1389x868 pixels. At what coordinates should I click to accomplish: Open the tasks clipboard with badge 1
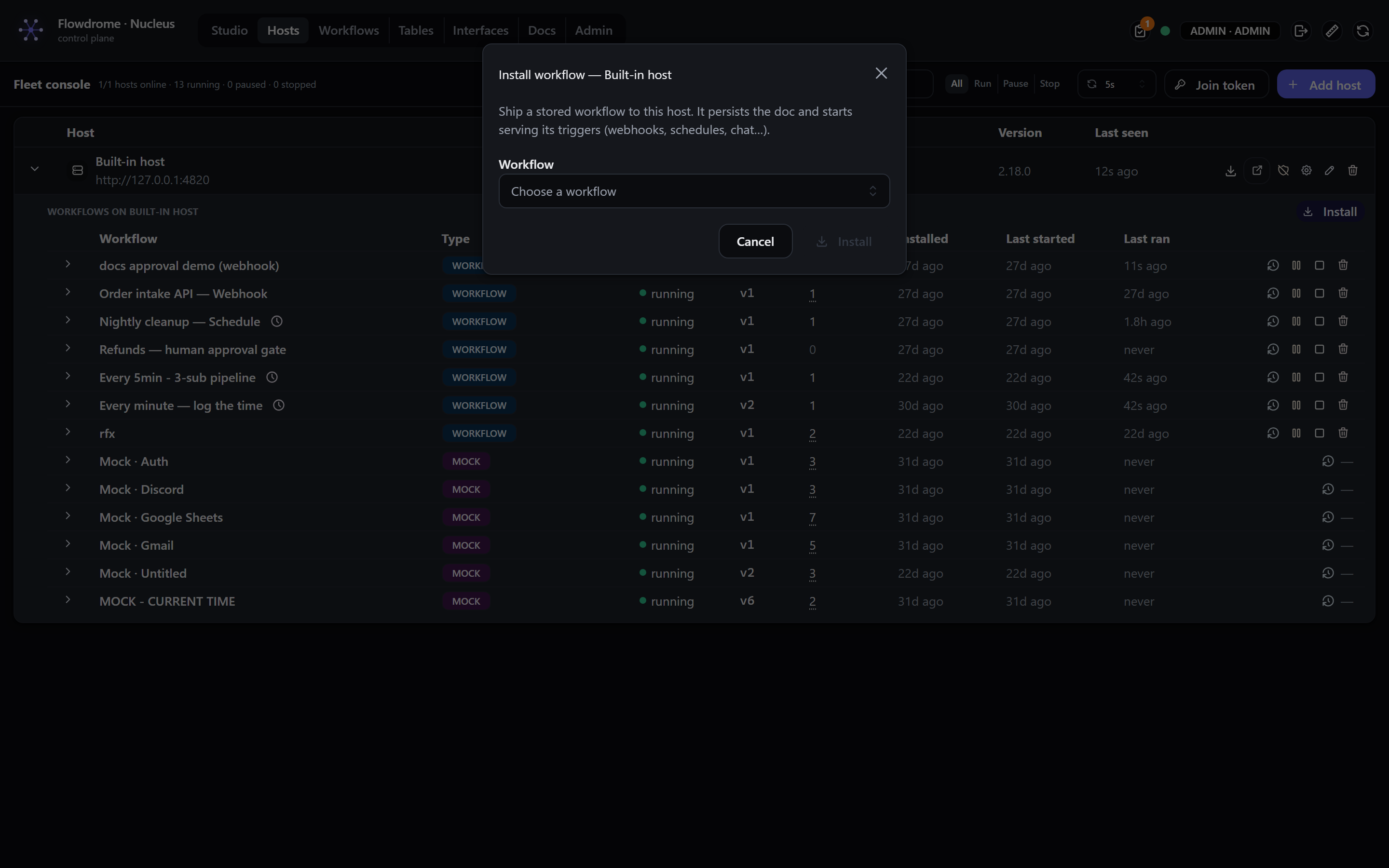1140,31
